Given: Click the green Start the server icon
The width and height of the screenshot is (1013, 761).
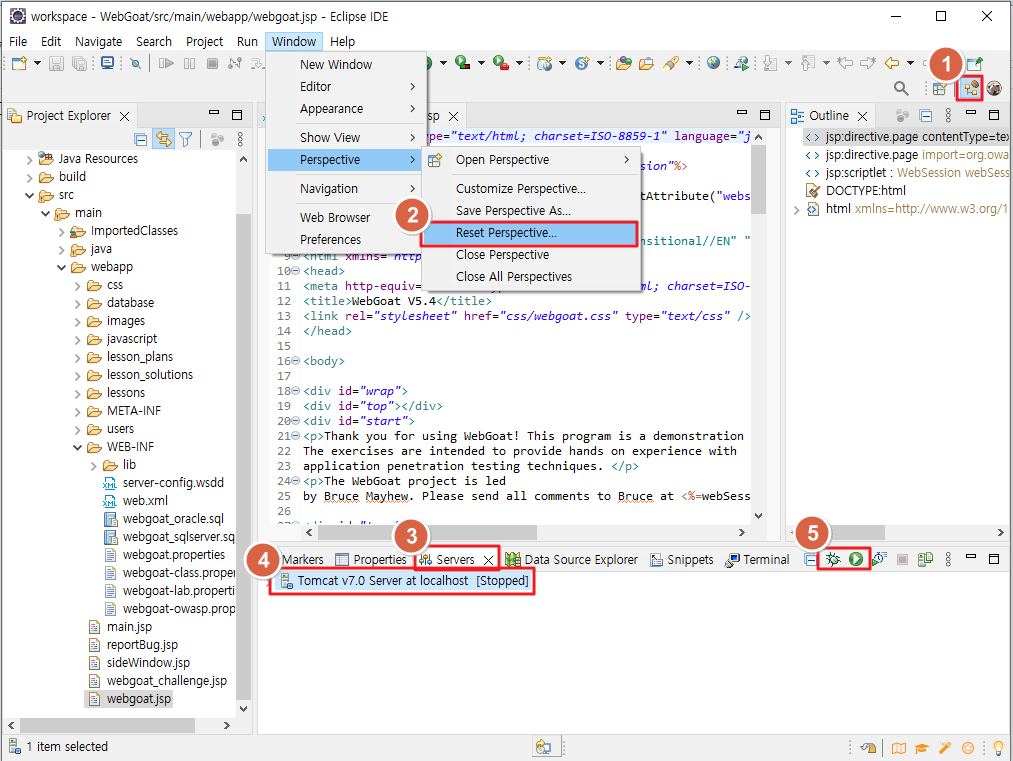Looking at the screenshot, I should [x=856, y=559].
